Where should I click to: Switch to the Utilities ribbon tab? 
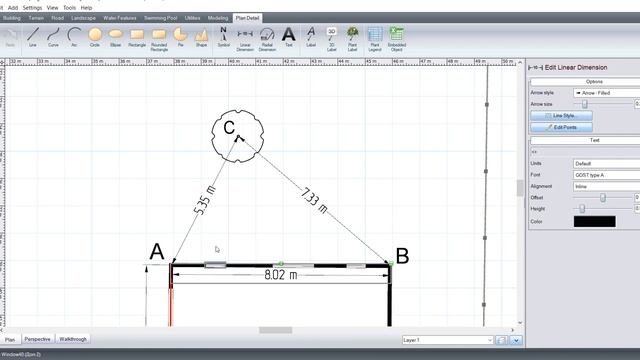(x=192, y=18)
